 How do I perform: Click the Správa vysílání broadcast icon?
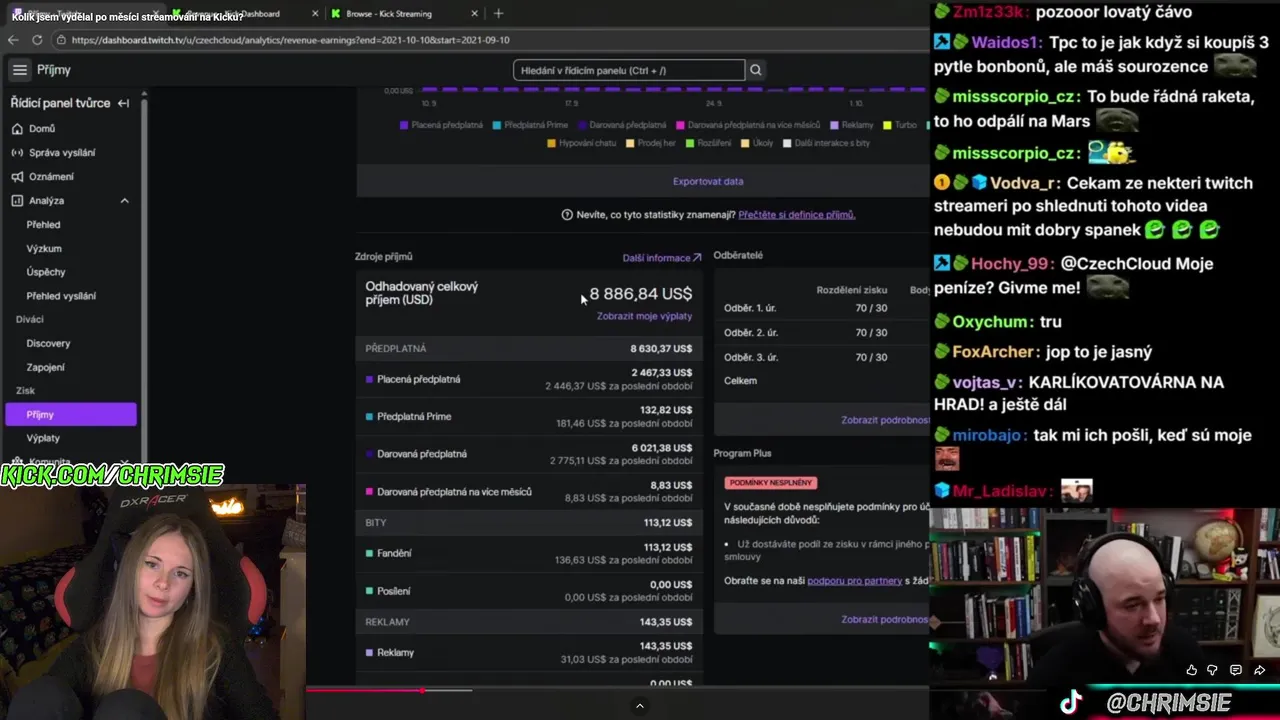click(18, 153)
